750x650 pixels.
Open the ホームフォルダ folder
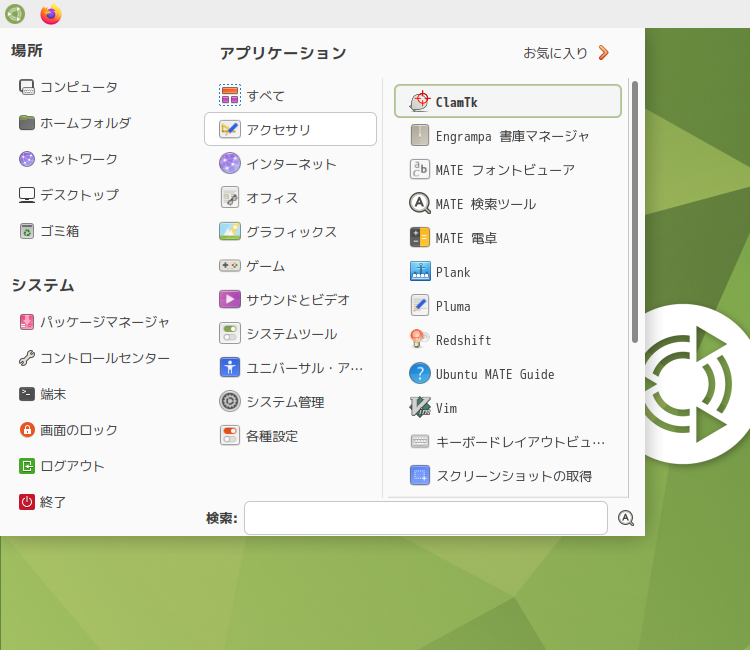click(x=75, y=123)
